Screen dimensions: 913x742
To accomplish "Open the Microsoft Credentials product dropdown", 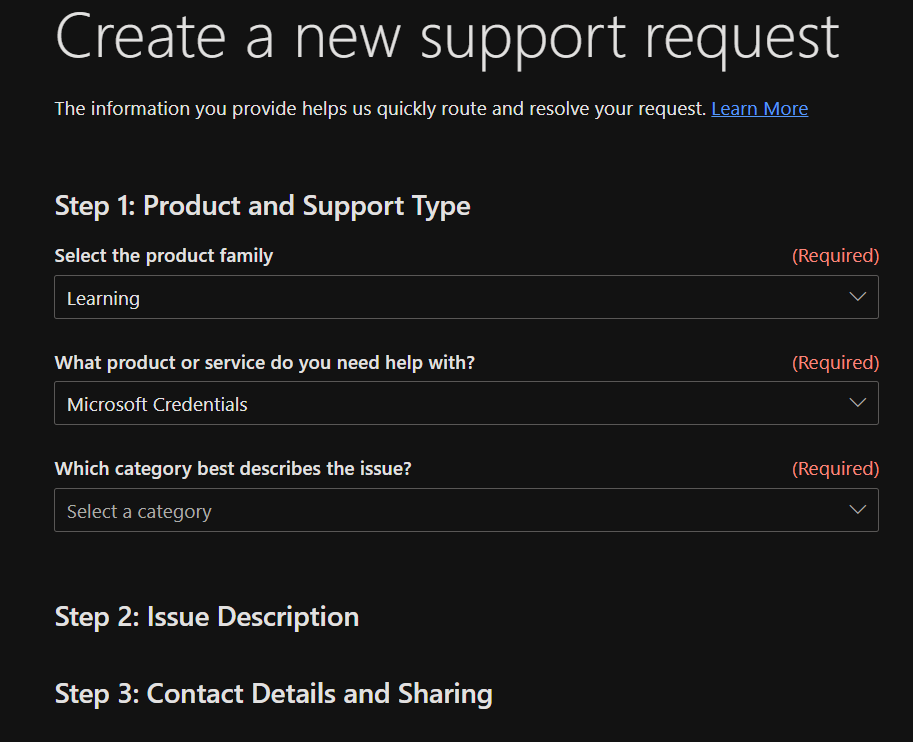I will click(466, 403).
